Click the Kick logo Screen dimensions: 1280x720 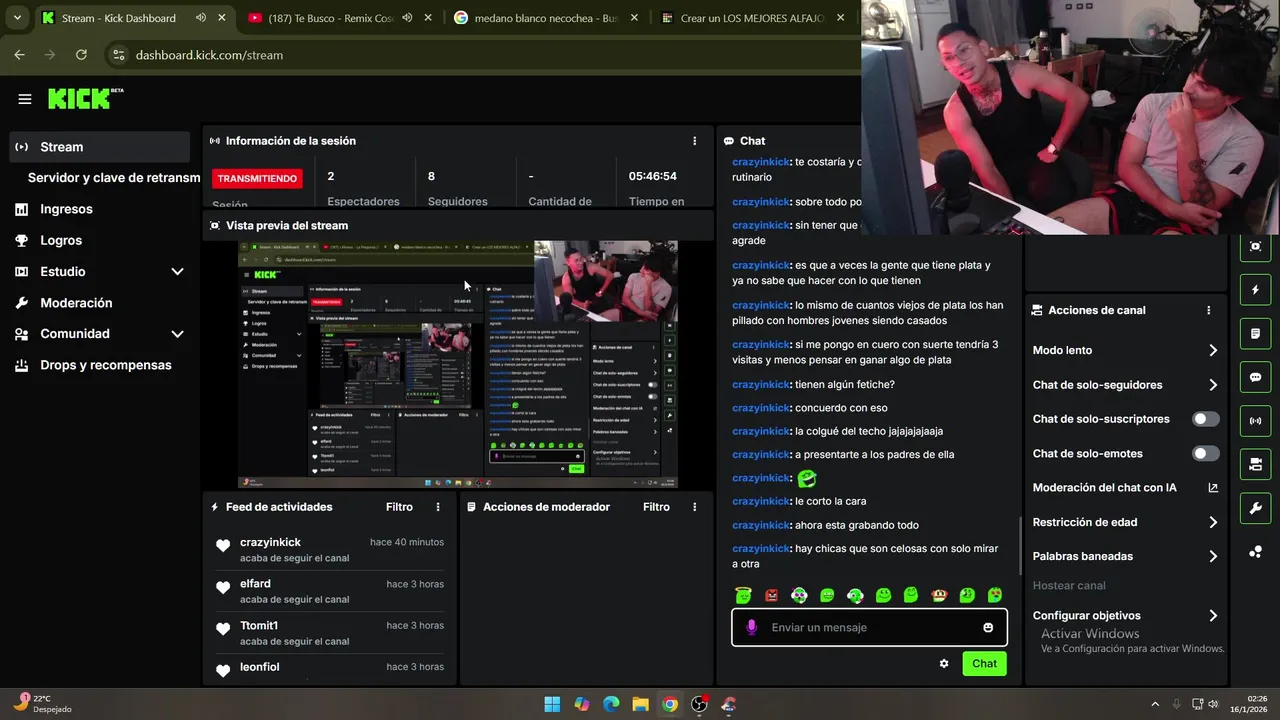tap(85, 98)
